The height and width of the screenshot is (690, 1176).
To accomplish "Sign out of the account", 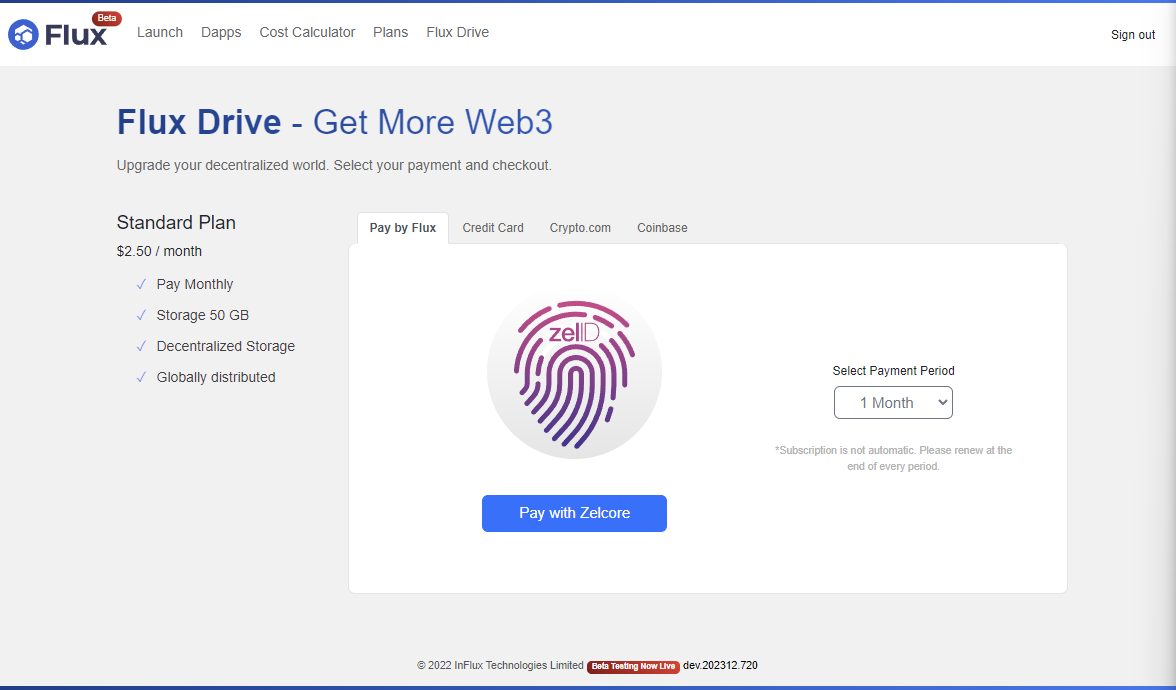I will pos(1132,34).
